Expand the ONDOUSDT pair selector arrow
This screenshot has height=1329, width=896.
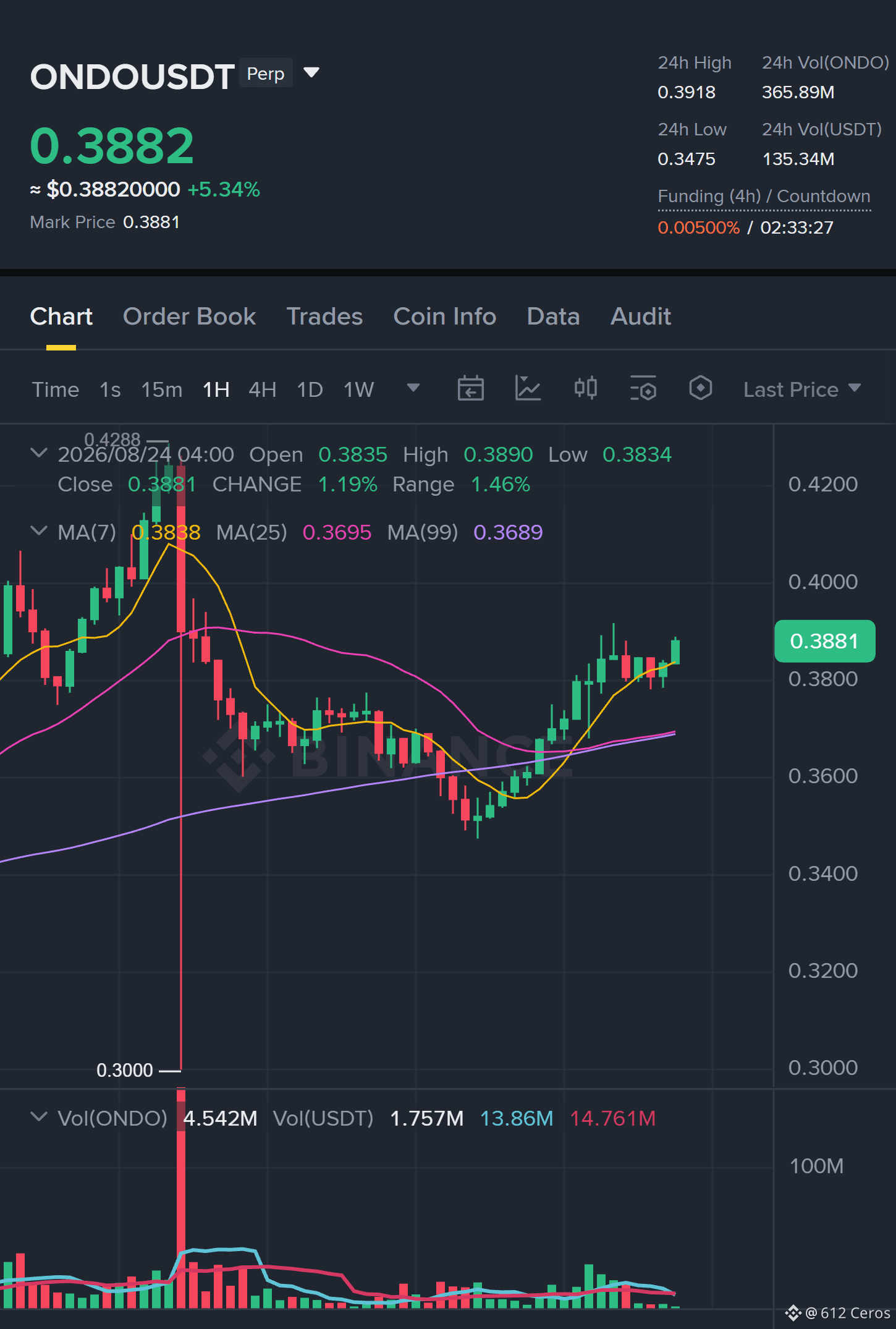coord(311,73)
